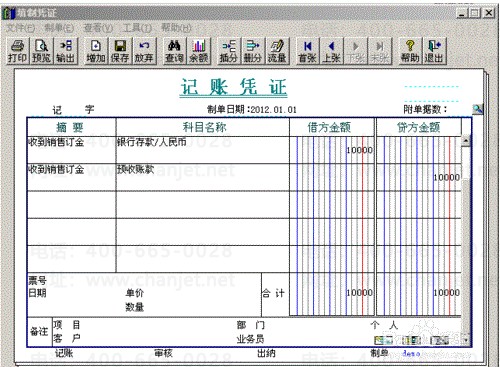500x367 pixels.
Task: Open the 工具 menu
Action: point(137,28)
